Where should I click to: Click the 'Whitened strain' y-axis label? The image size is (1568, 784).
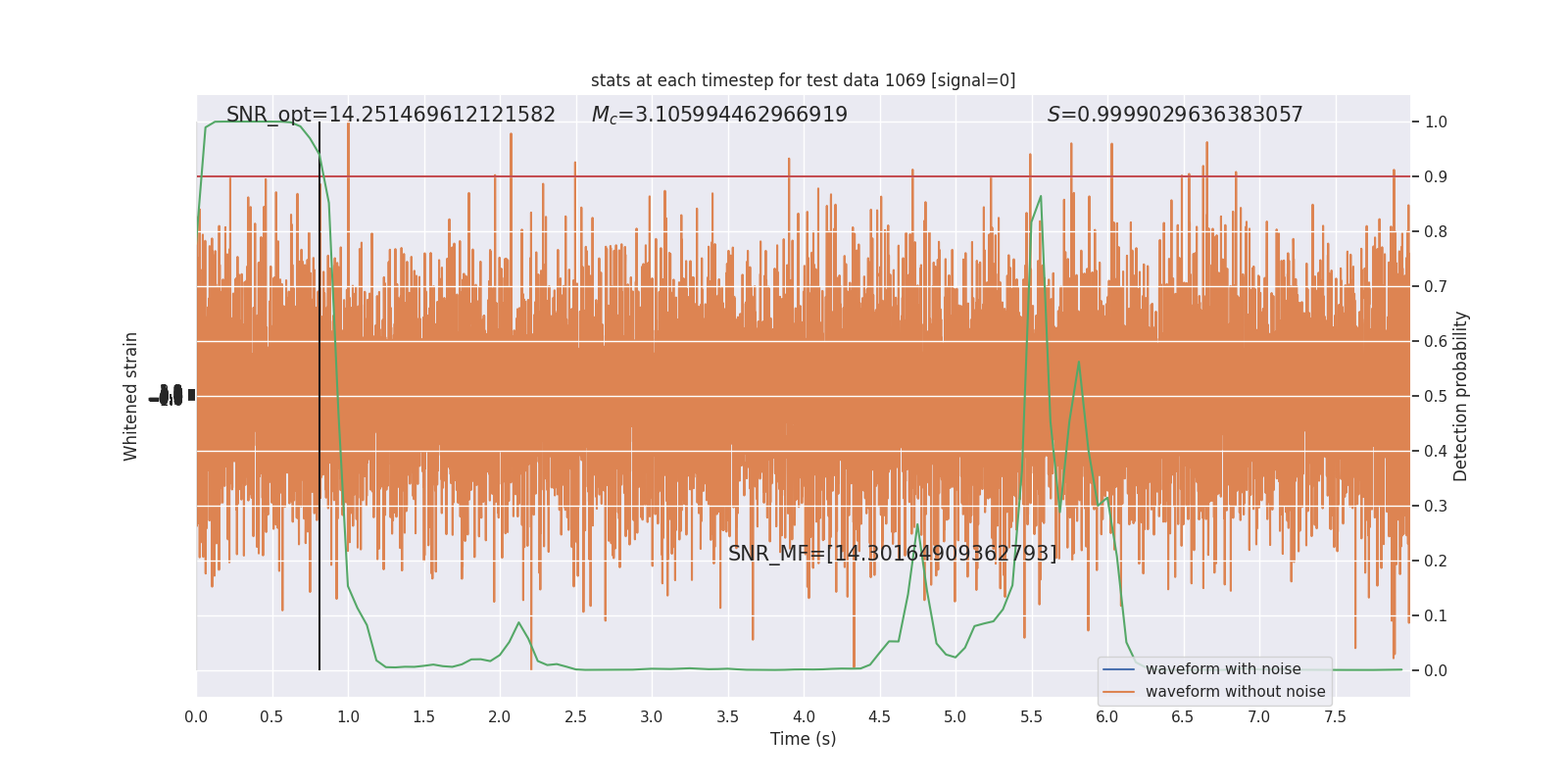pos(130,396)
